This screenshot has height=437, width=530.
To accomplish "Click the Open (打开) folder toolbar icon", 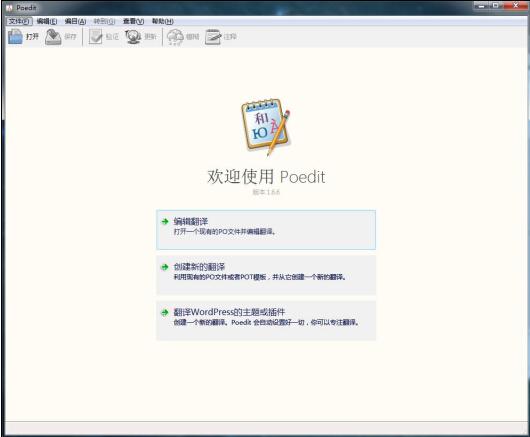I will coord(15,37).
